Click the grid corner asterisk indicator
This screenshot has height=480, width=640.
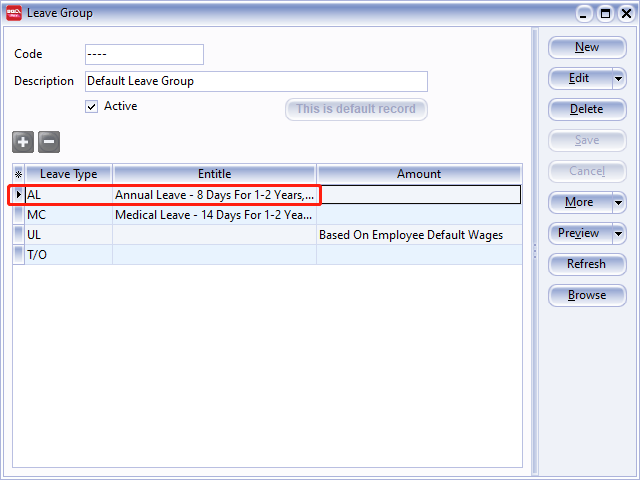coord(18,174)
